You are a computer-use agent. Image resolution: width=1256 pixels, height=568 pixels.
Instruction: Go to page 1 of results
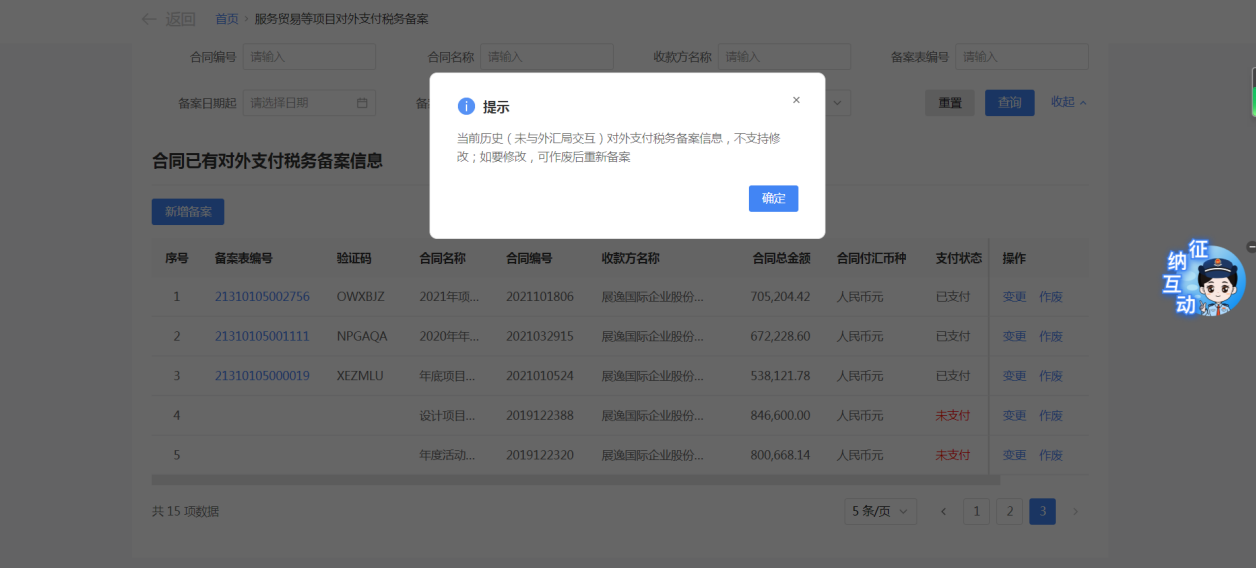click(976, 512)
